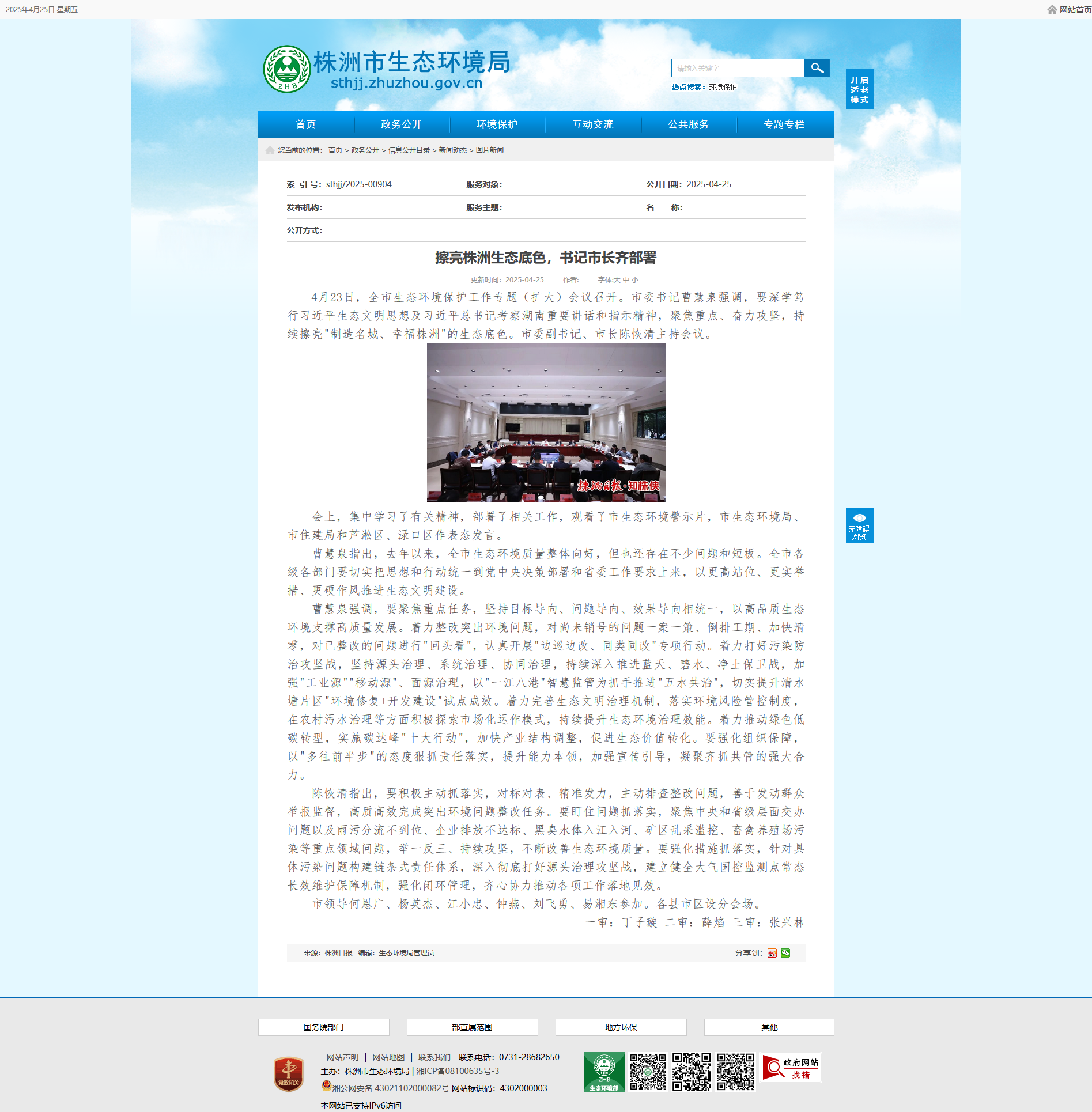Image resolution: width=1092 pixels, height=1112 pixels.
Task: Click the keyword search input field
Action: (738, 68)
